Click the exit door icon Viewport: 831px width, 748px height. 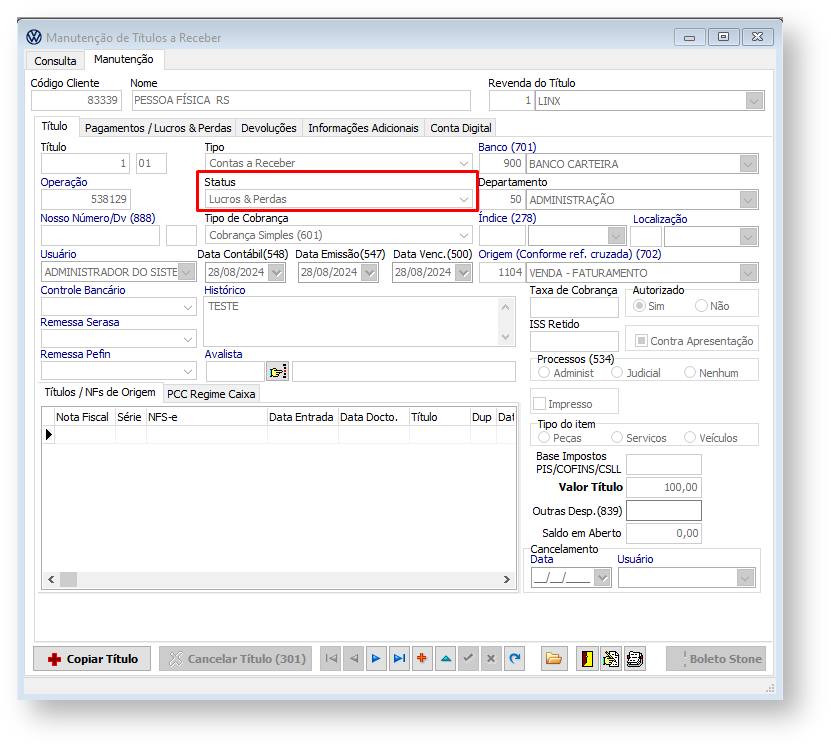587,658
